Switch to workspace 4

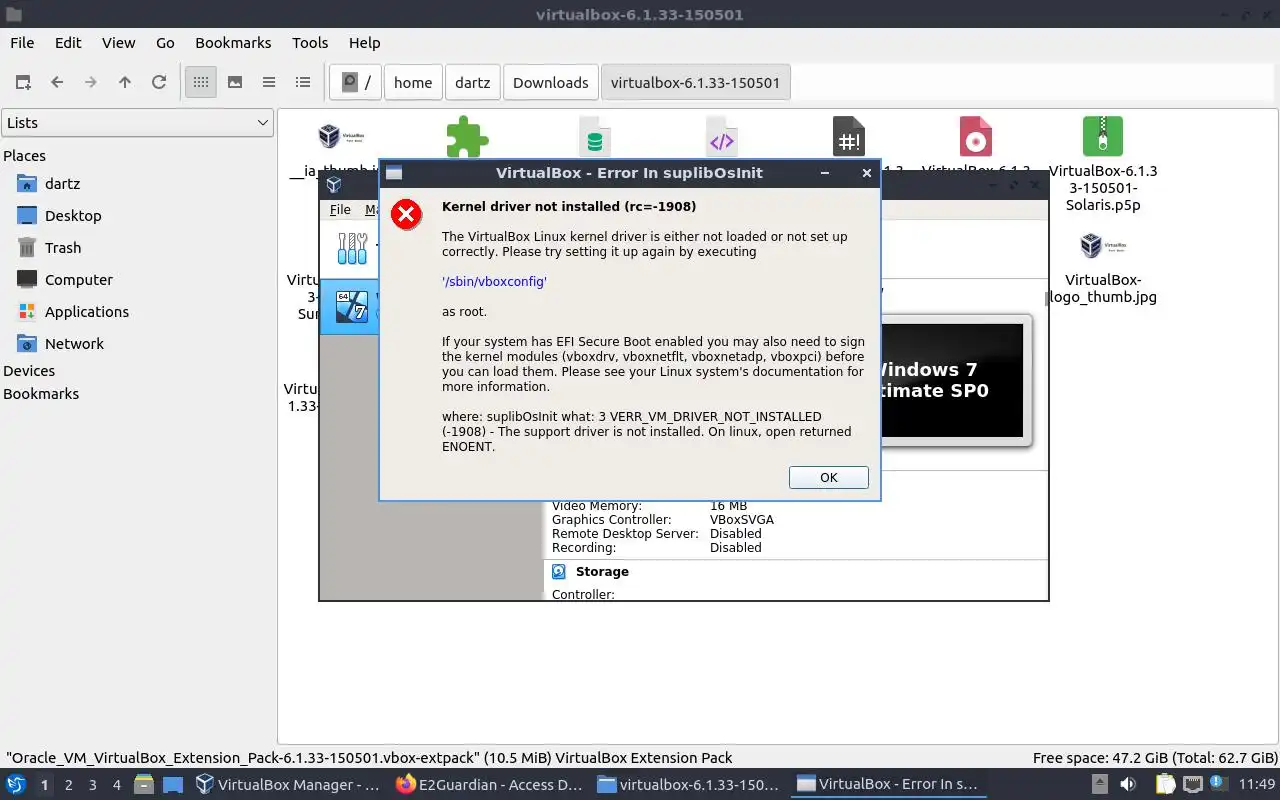click(117, 785)
